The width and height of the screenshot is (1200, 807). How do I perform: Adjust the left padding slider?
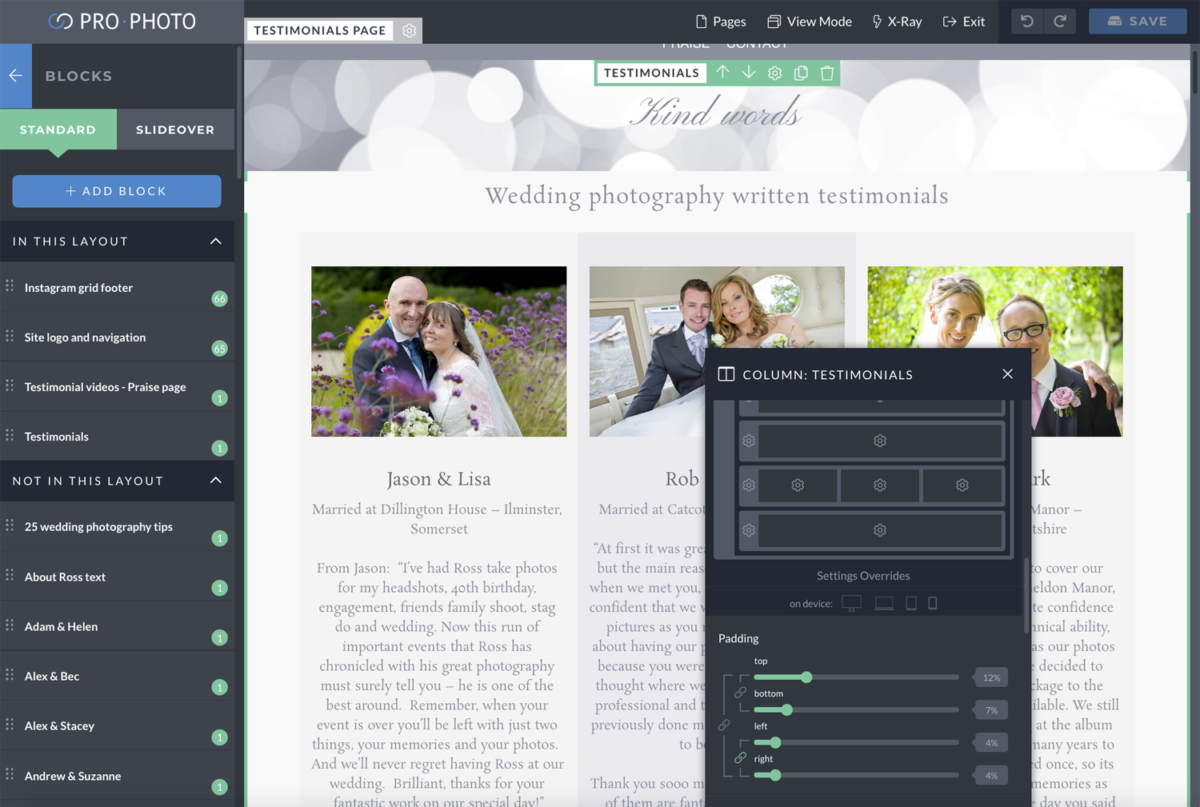[x=856, y=742]
